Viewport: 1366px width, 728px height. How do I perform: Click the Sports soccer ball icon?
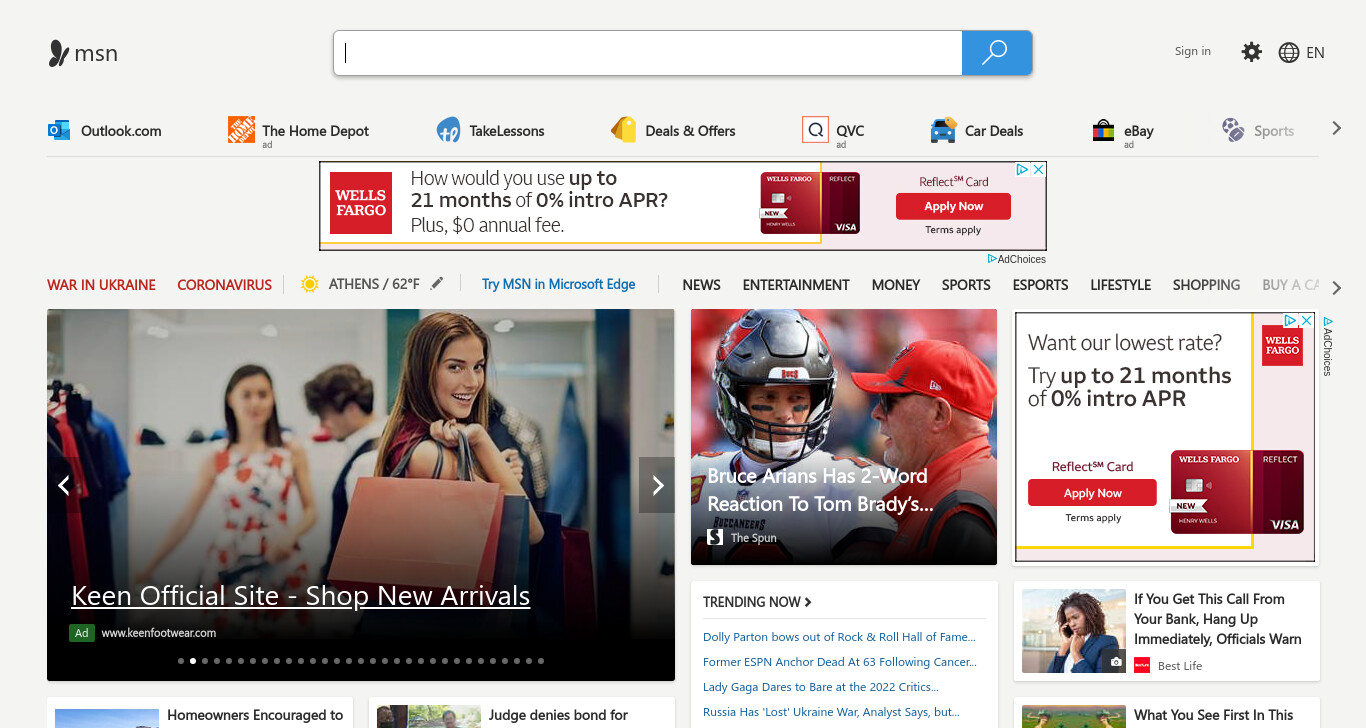[x=1233, y=130]
